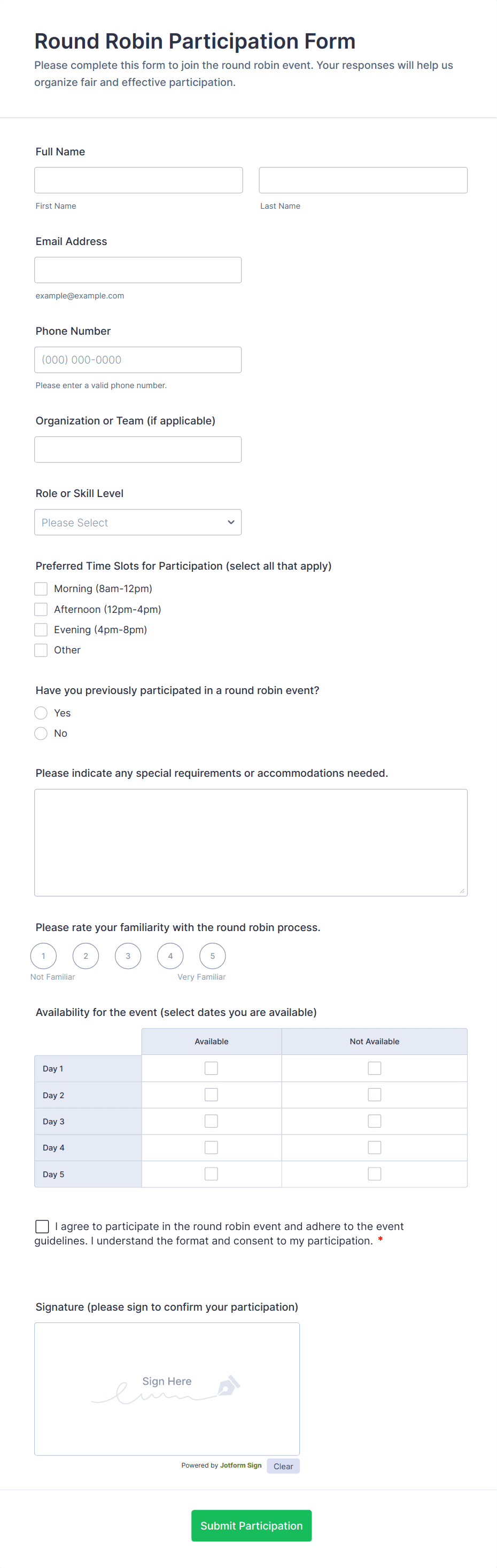Select the Very Familiar rating of 5

click(213, 956)
